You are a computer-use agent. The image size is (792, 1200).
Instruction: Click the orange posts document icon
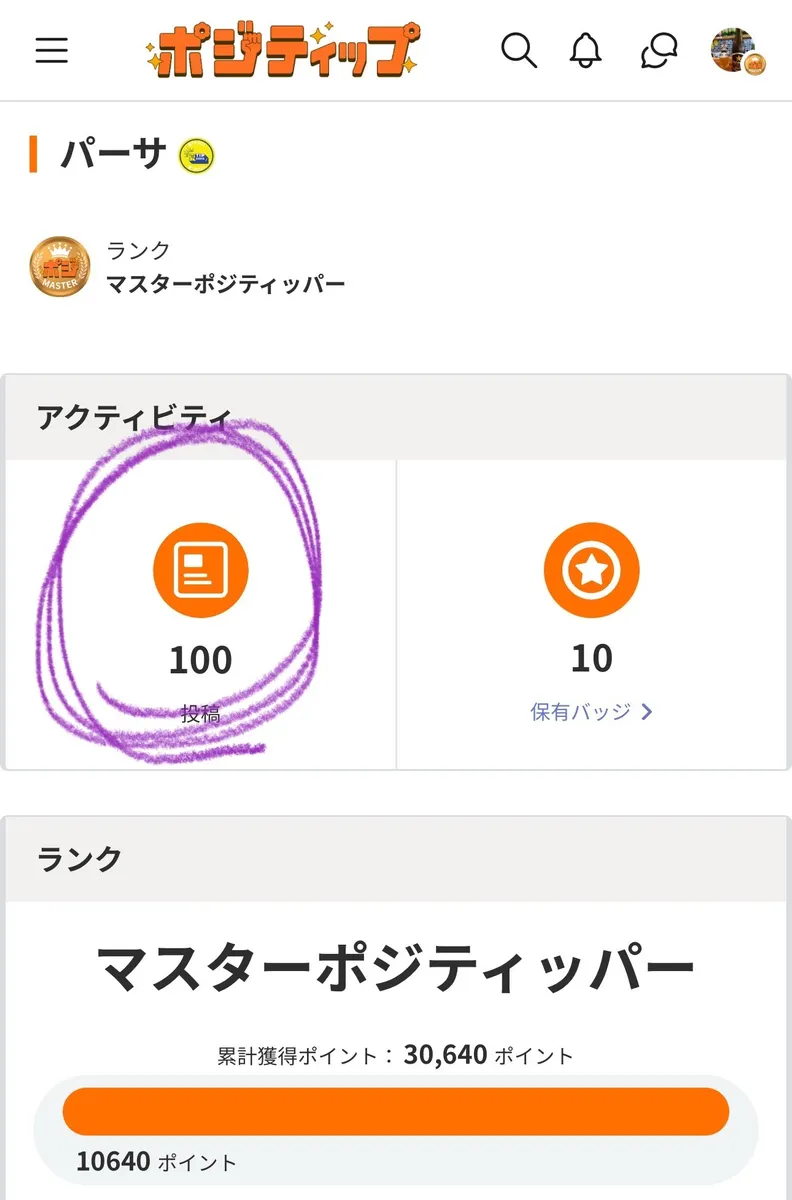coord(201,570)
